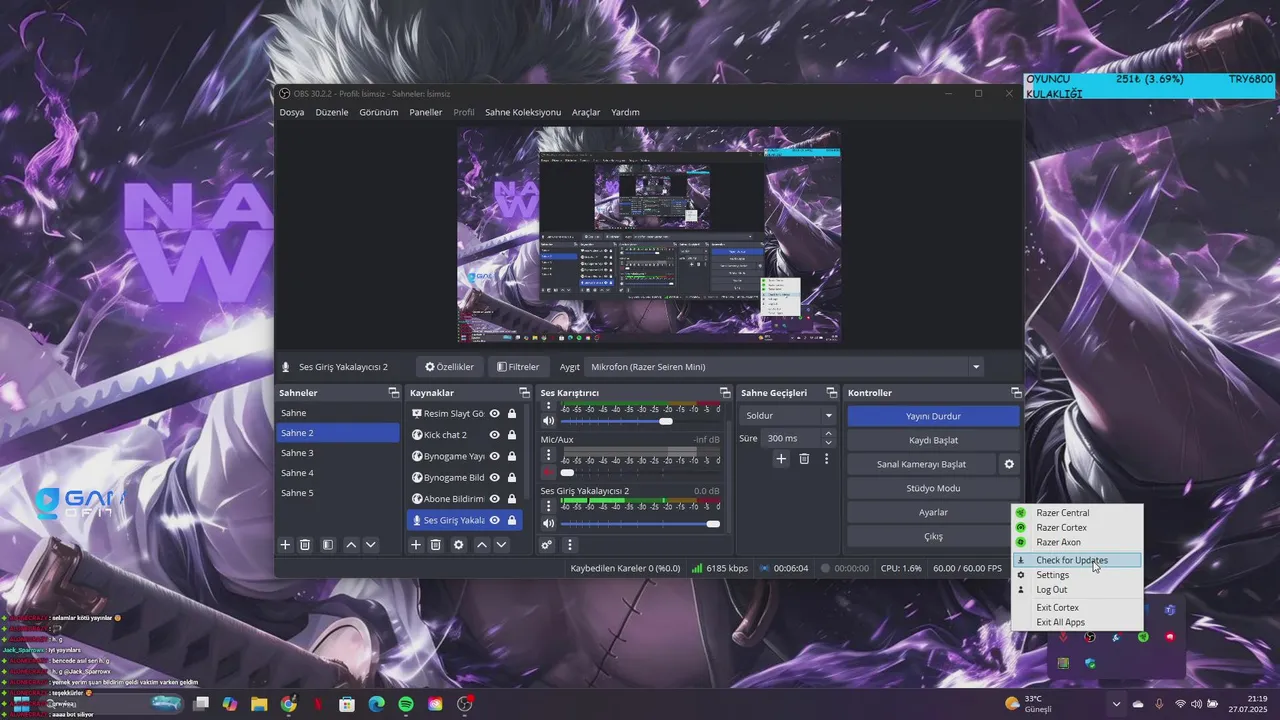Hide the Resim Slayt Gösterisi source

tap(494, 413)
